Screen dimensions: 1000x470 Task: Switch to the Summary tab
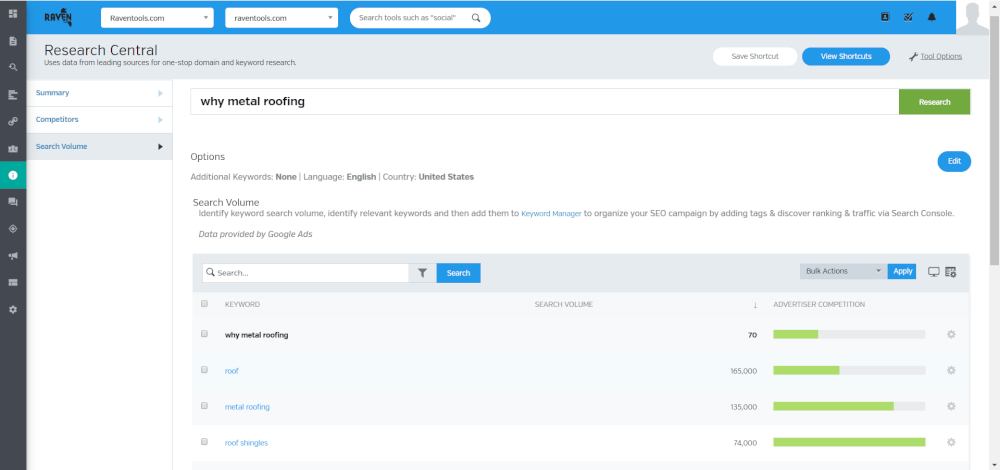99,93
